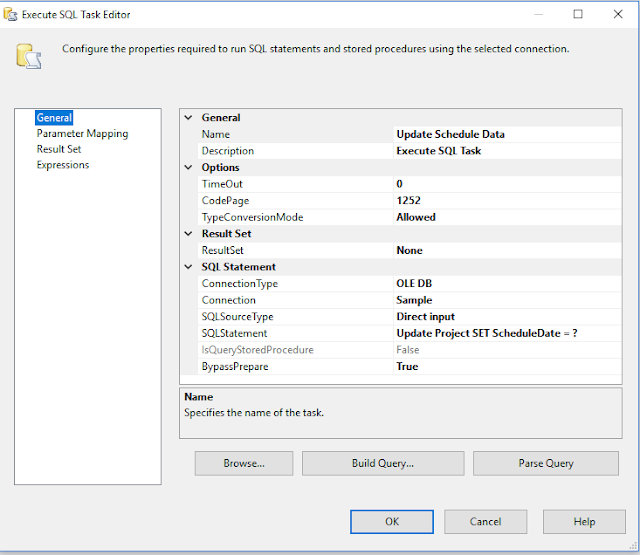Open the Parameter Mapping page
The height and width of the screenshot is (555, 640).
tap(82, 134)
